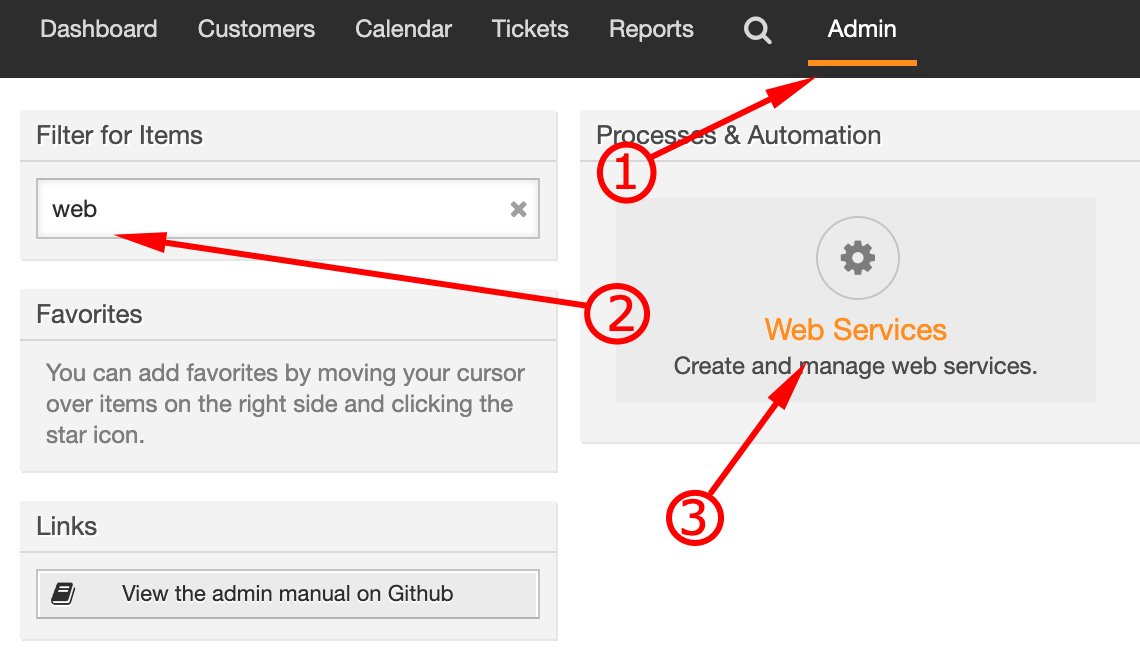The width and height of the screenshot is (1140, 664).
Task: Clear the filter using the x icon
Action: pyautogui.click(x=518, y=208)
